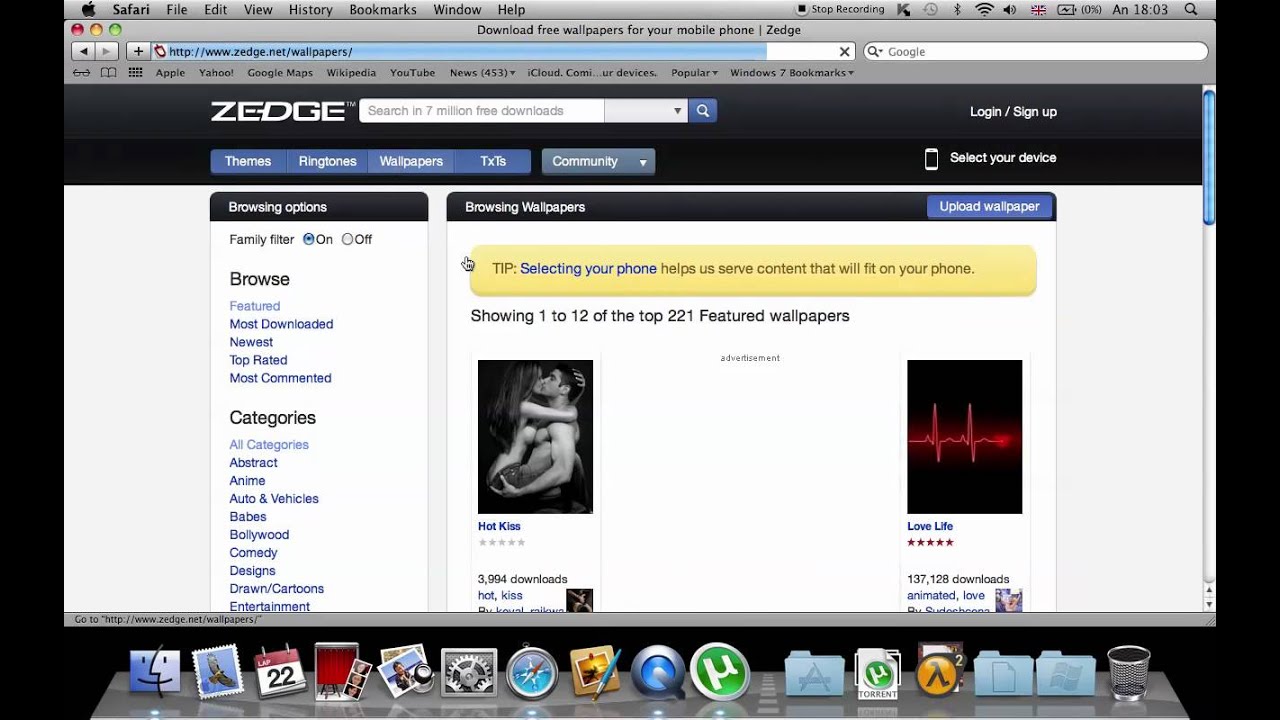Switch to the Themes tab

(x=248, y=161)
